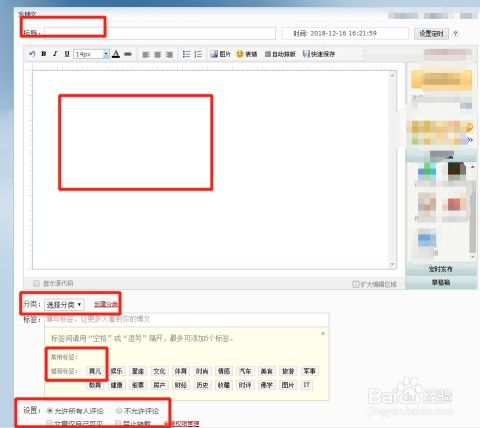Check the 显示源代码 checkbox
480x428 pixels.
point(36,283)
